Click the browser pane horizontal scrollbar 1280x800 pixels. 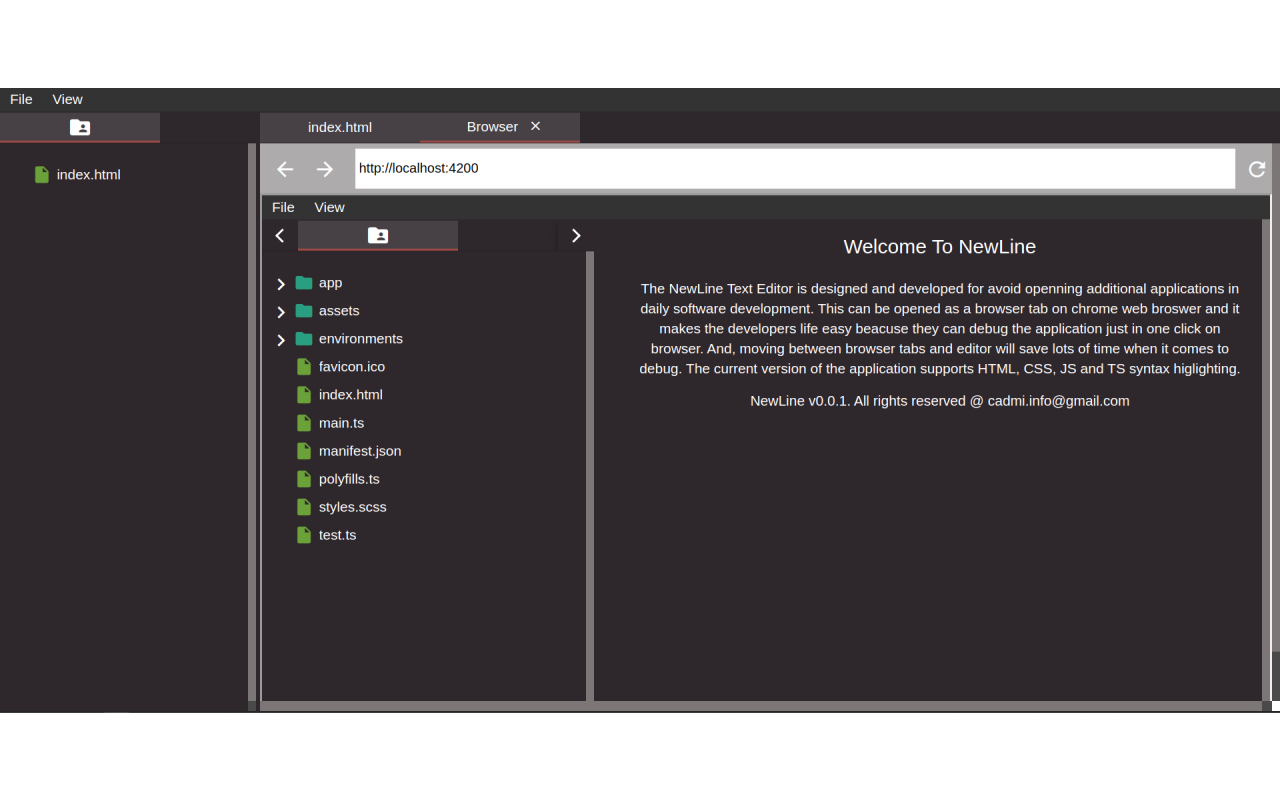click(761, 706)
